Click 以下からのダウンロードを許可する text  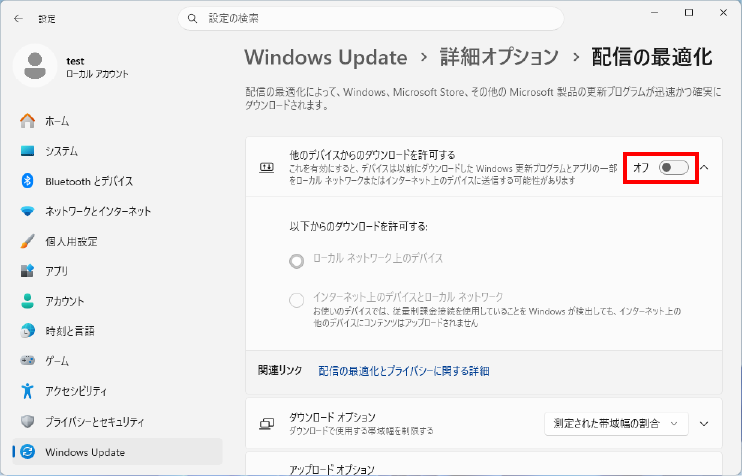tap(358, 227)
